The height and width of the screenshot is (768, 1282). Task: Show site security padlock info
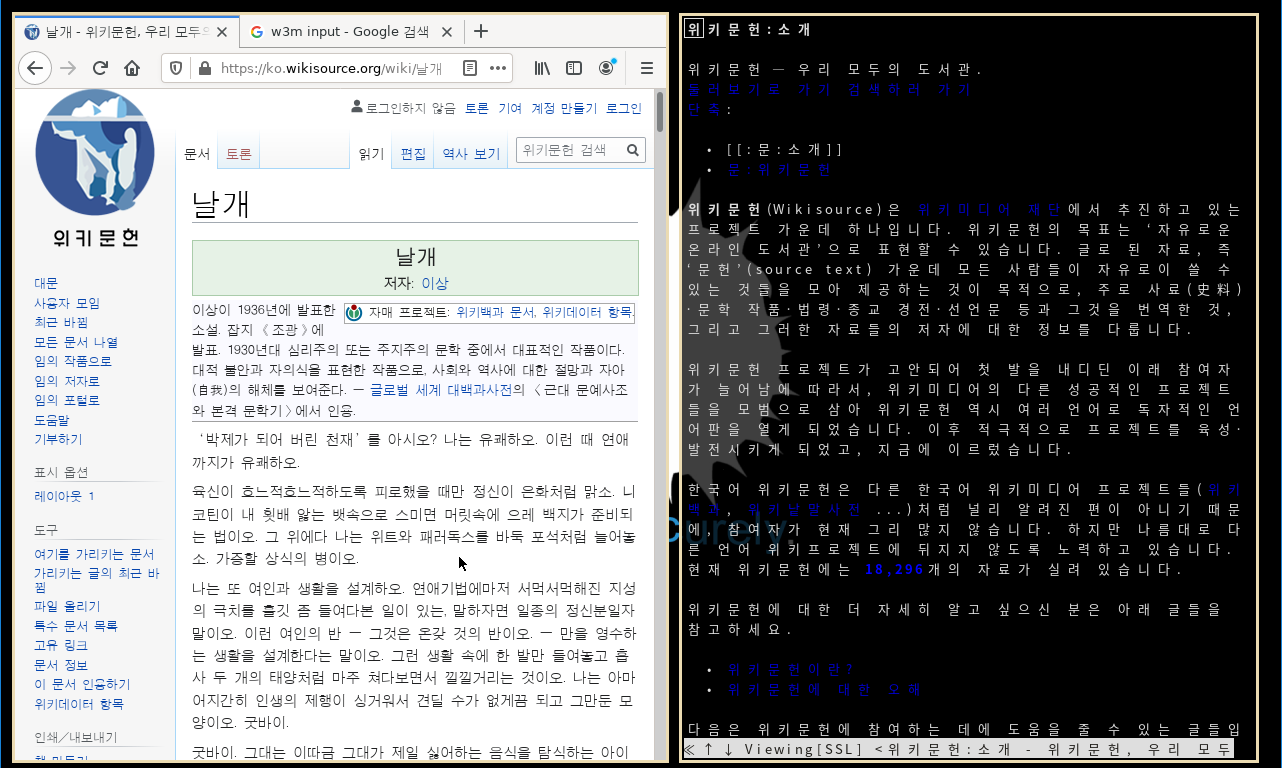(204, 68)
